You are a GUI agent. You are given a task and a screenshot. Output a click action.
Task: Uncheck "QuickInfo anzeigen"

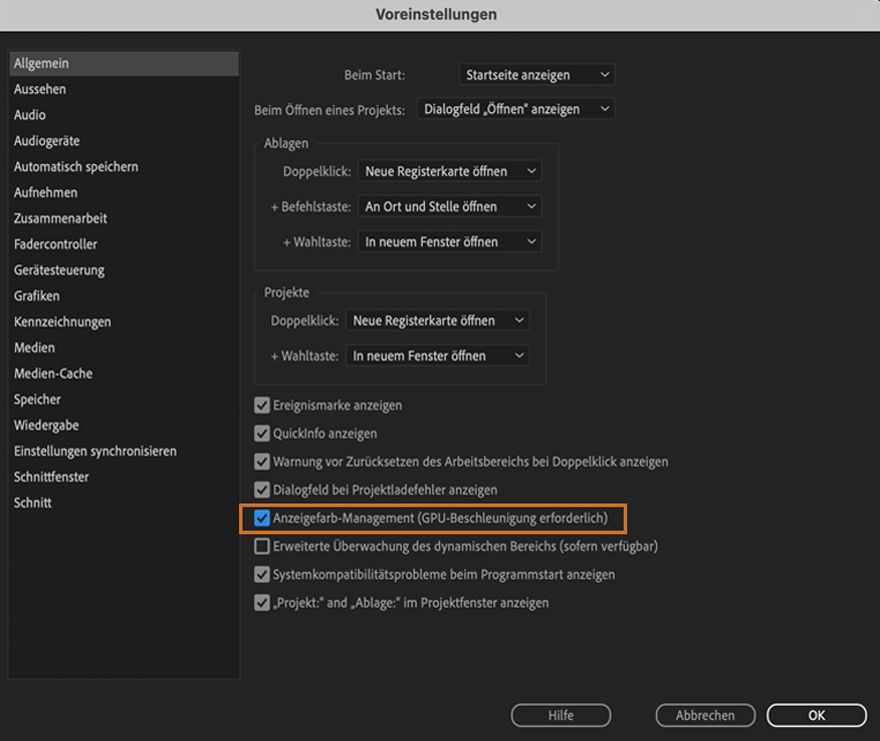(261, 433)
